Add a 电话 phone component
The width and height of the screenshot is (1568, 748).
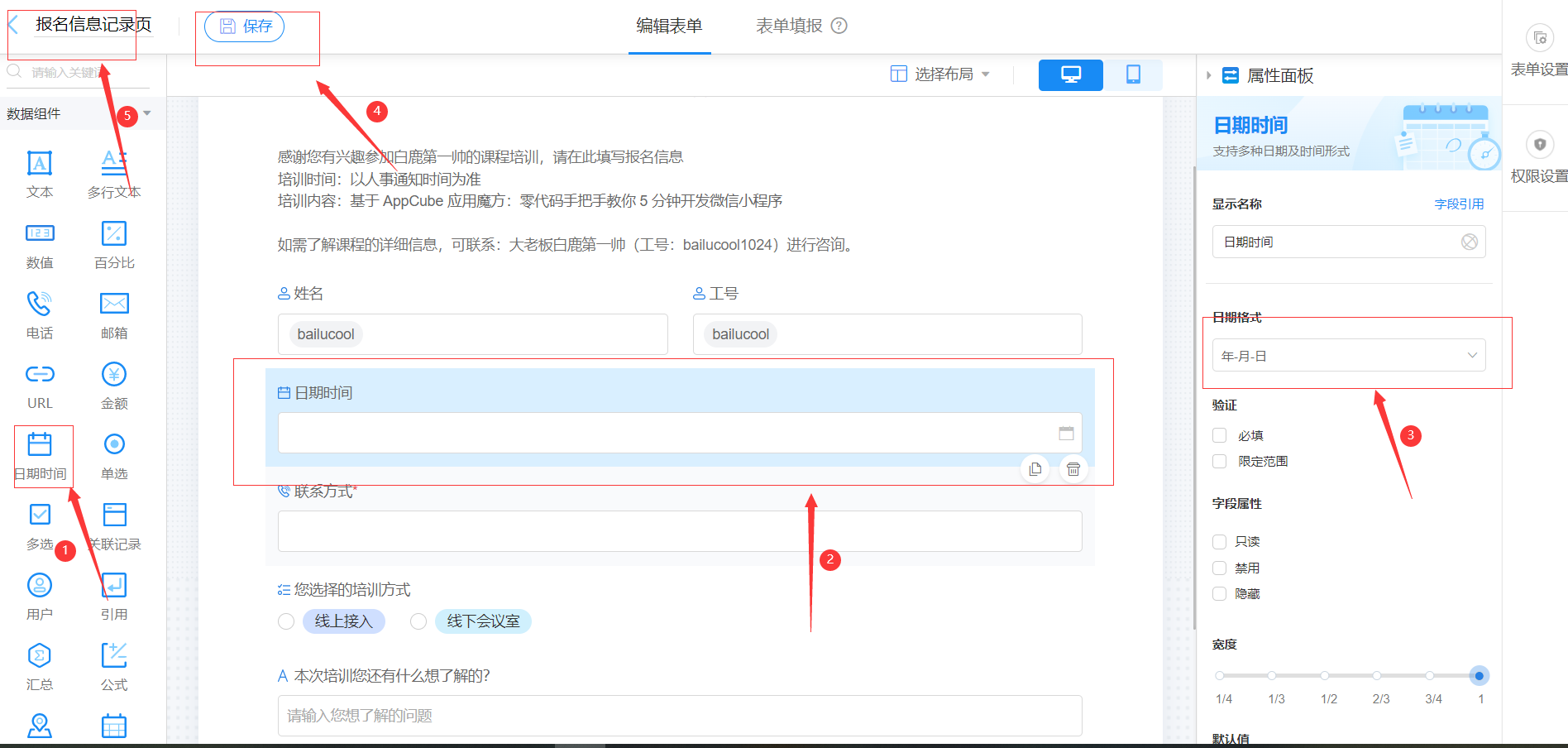point(40,315)
